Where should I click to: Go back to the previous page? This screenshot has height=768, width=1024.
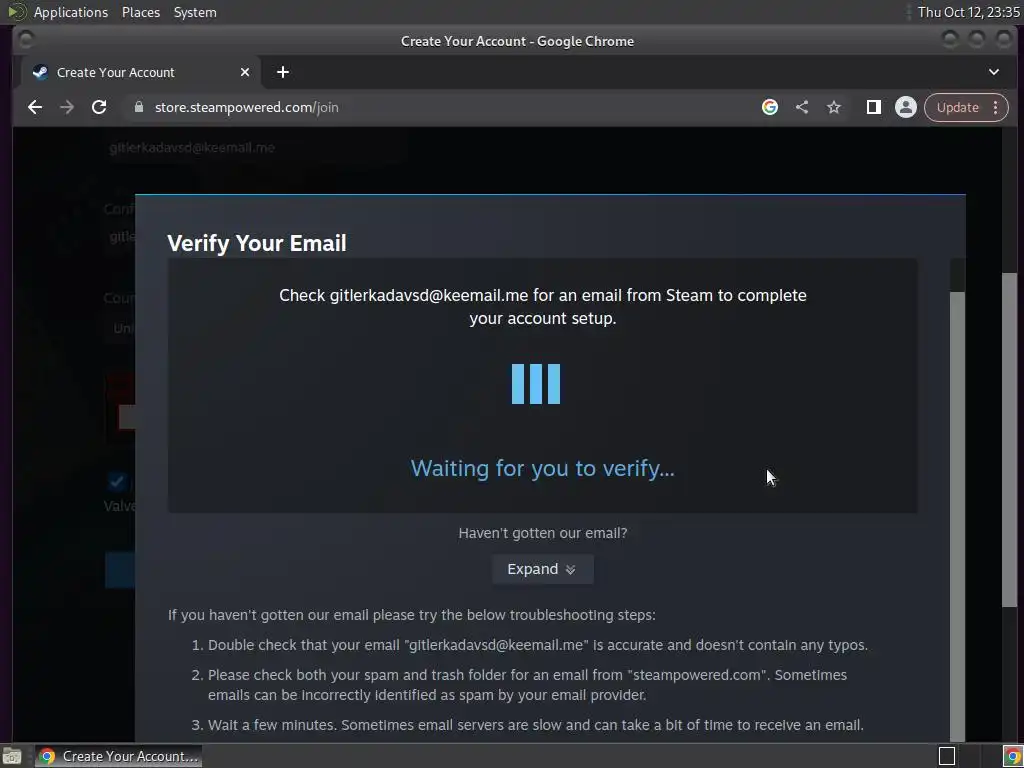point(35,107)
